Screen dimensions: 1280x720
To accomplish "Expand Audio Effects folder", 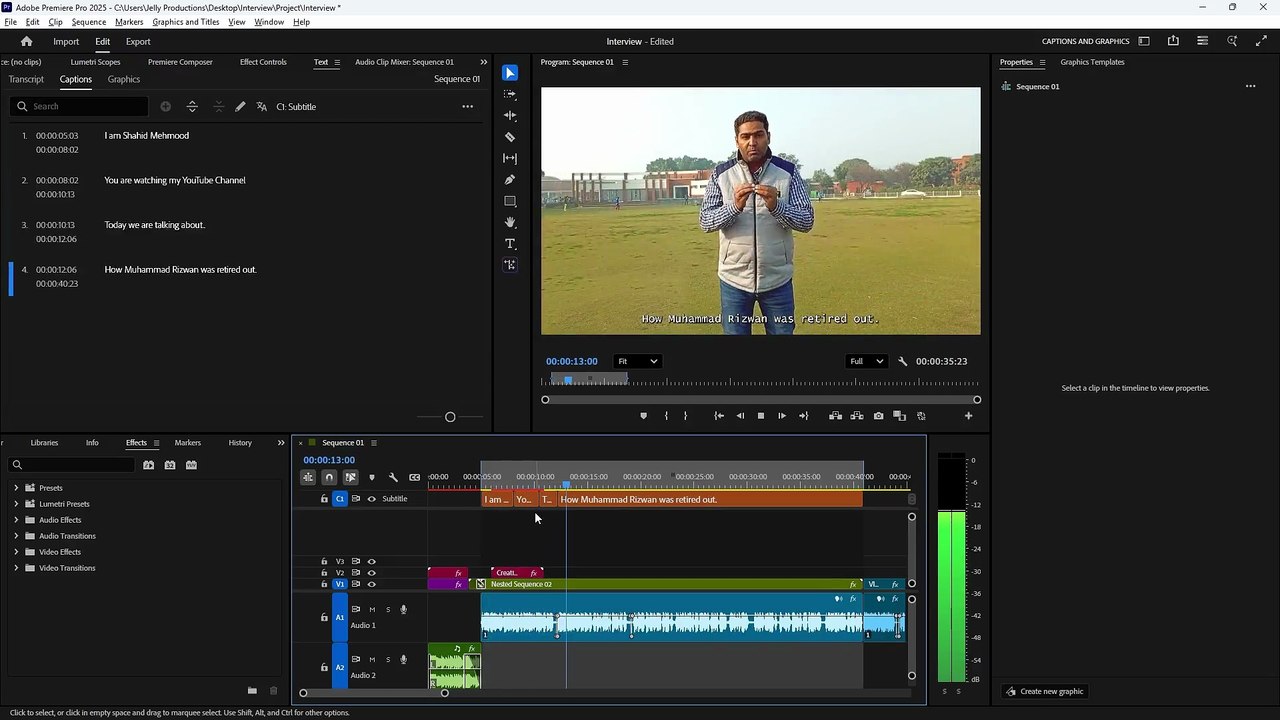I will (x=16, y=520).
